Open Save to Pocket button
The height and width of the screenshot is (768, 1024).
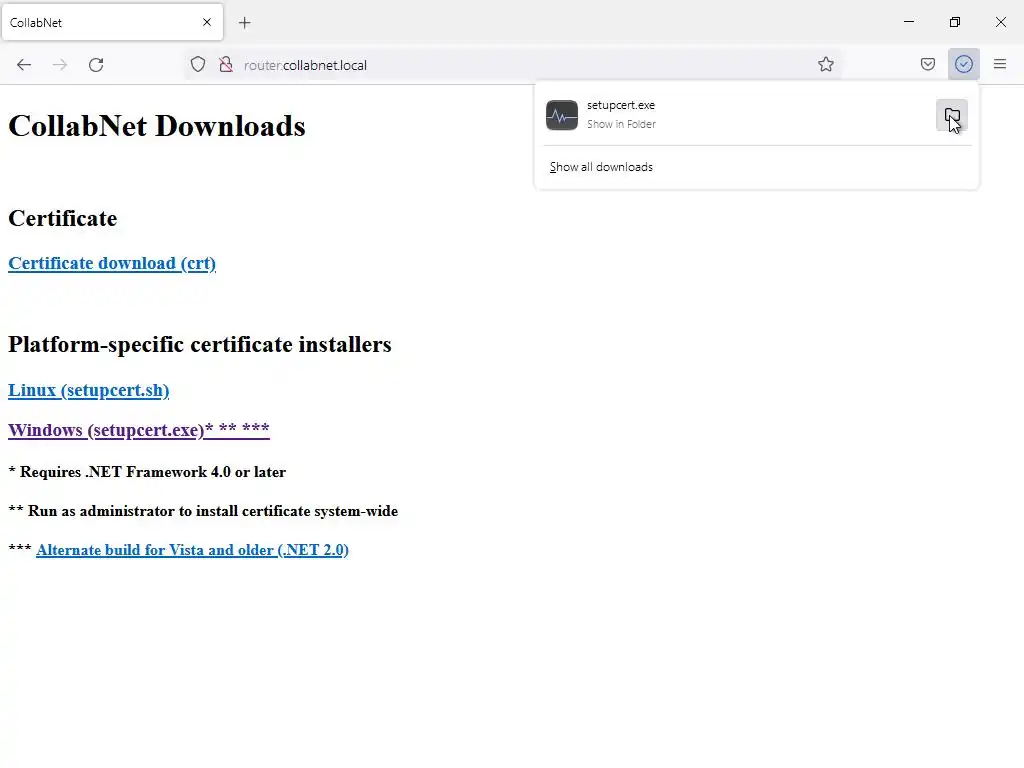pyautogui.click(x=927, y=64)
